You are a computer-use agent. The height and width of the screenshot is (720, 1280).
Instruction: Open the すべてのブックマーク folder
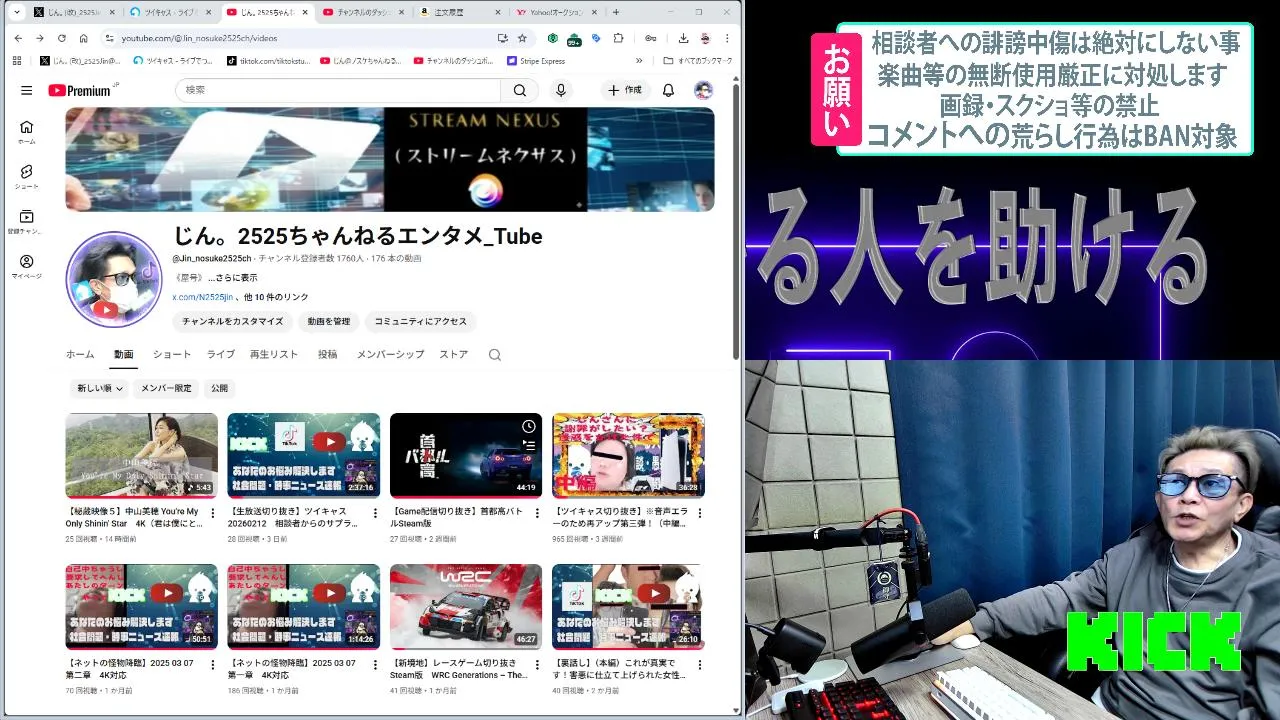698,61
